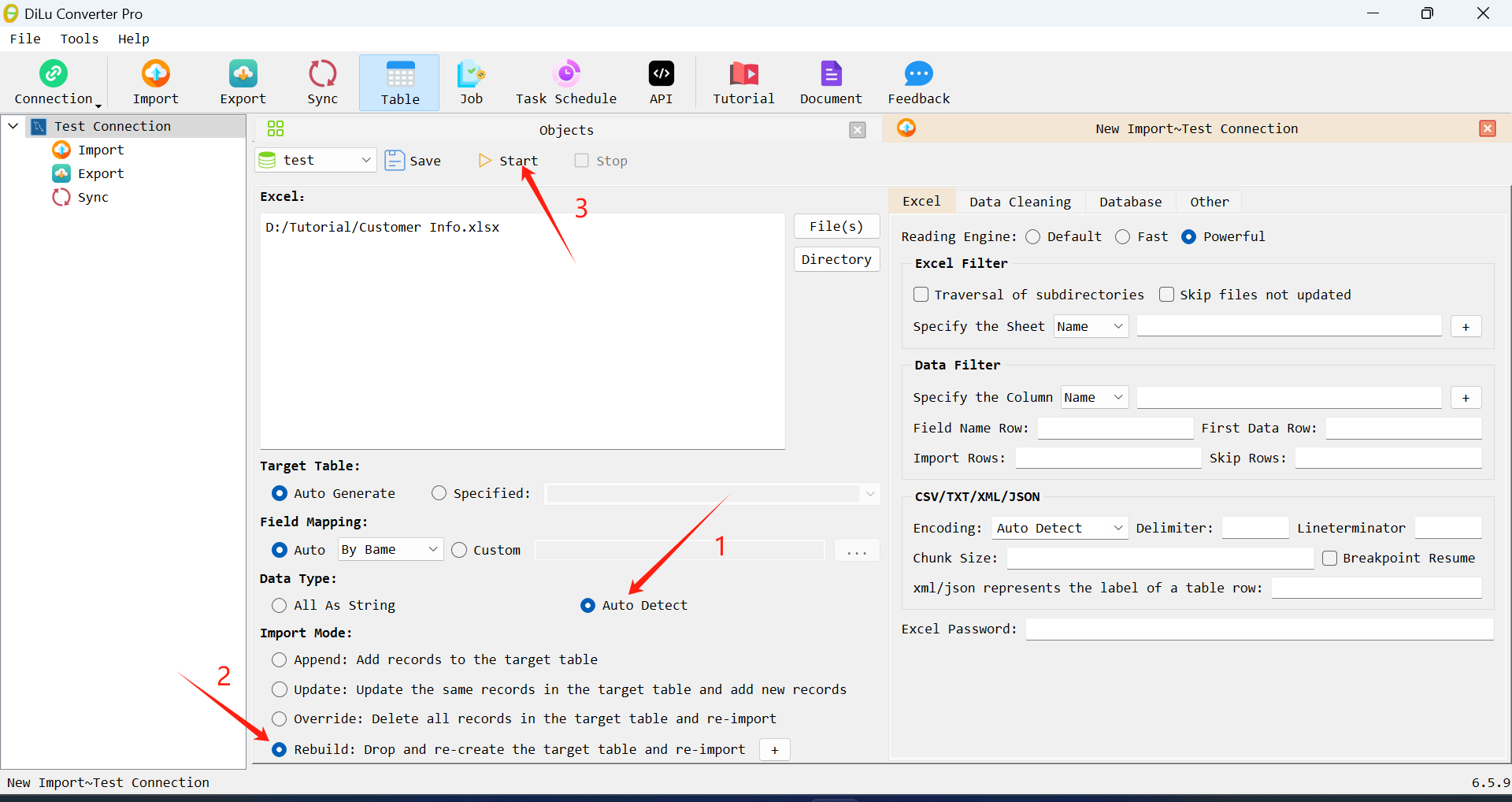The width and height of the screenshot is (1512, 802).
Task: Open the Specified target table dropdown
Action: (712, 494)
